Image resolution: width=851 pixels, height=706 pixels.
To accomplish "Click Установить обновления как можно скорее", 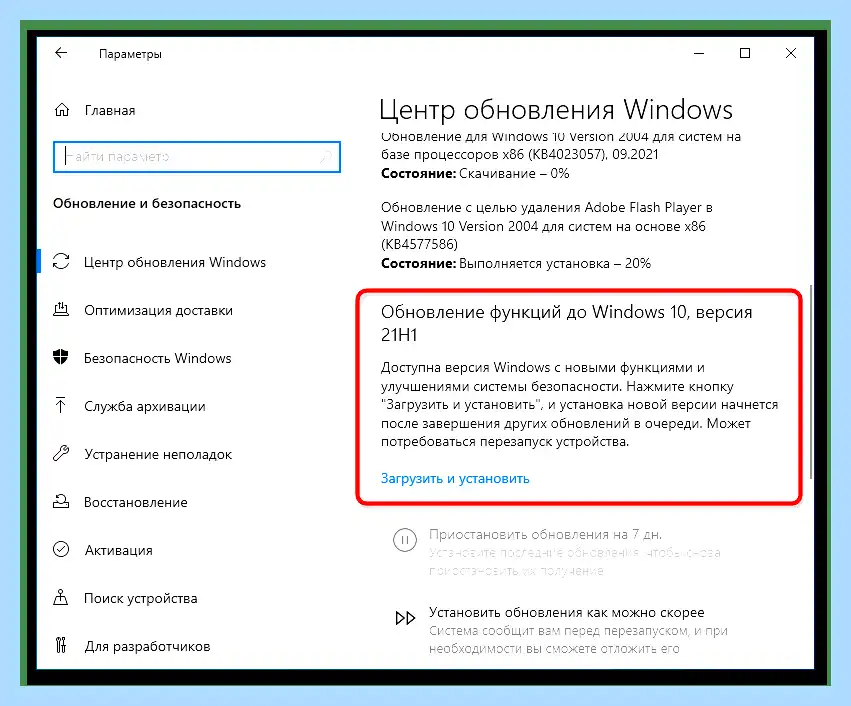I will pyautogui.click(x=567, y=613).
